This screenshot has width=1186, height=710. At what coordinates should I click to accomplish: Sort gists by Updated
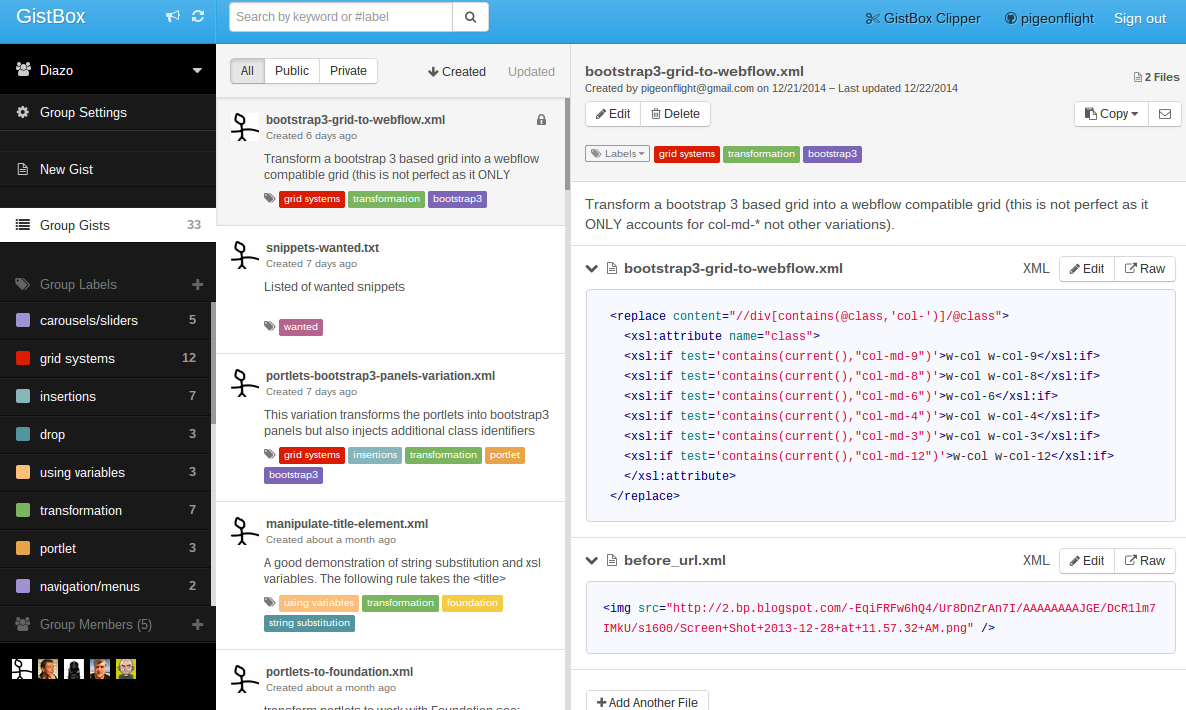point(531,72)
